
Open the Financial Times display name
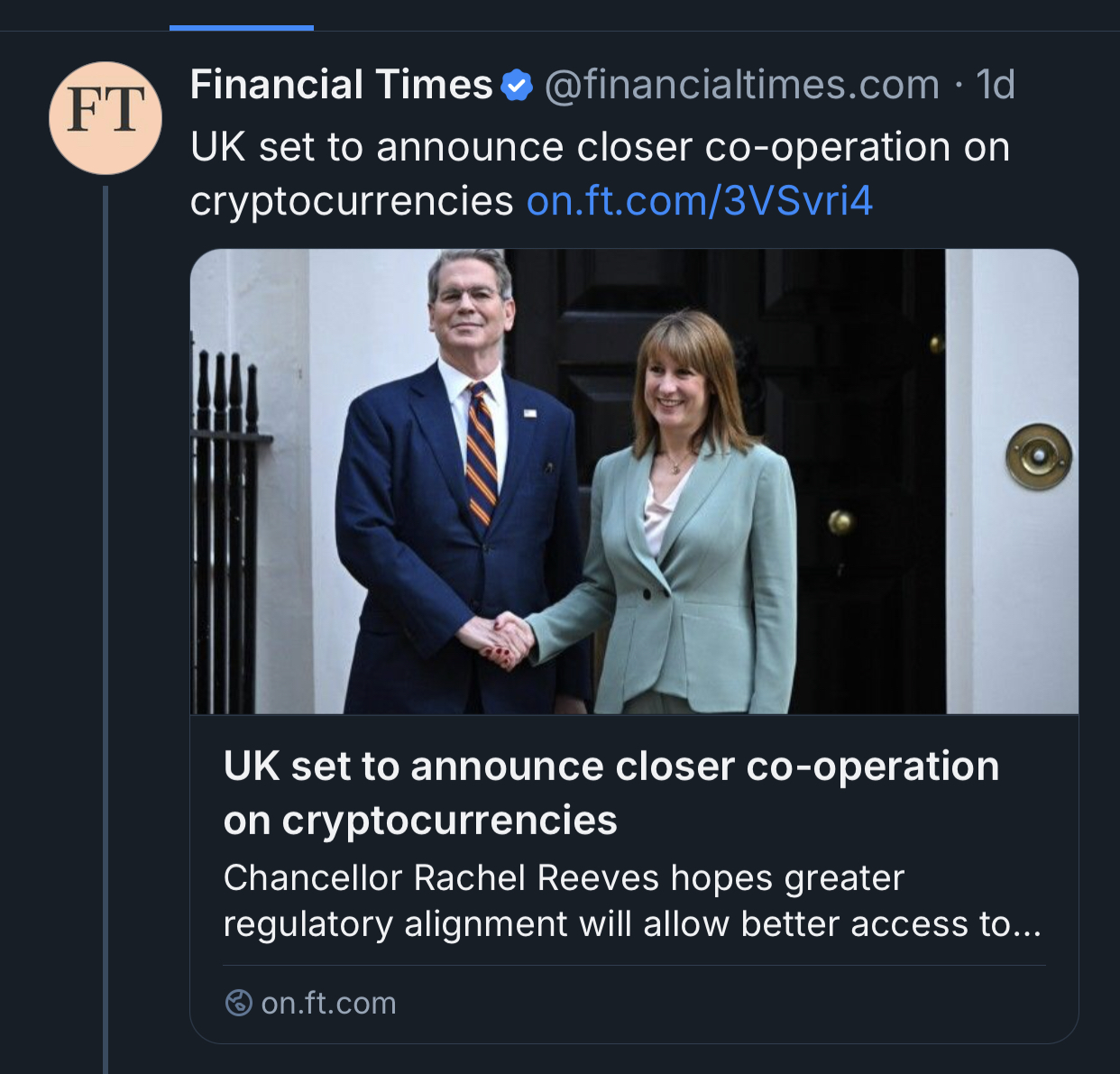point(341,86)
